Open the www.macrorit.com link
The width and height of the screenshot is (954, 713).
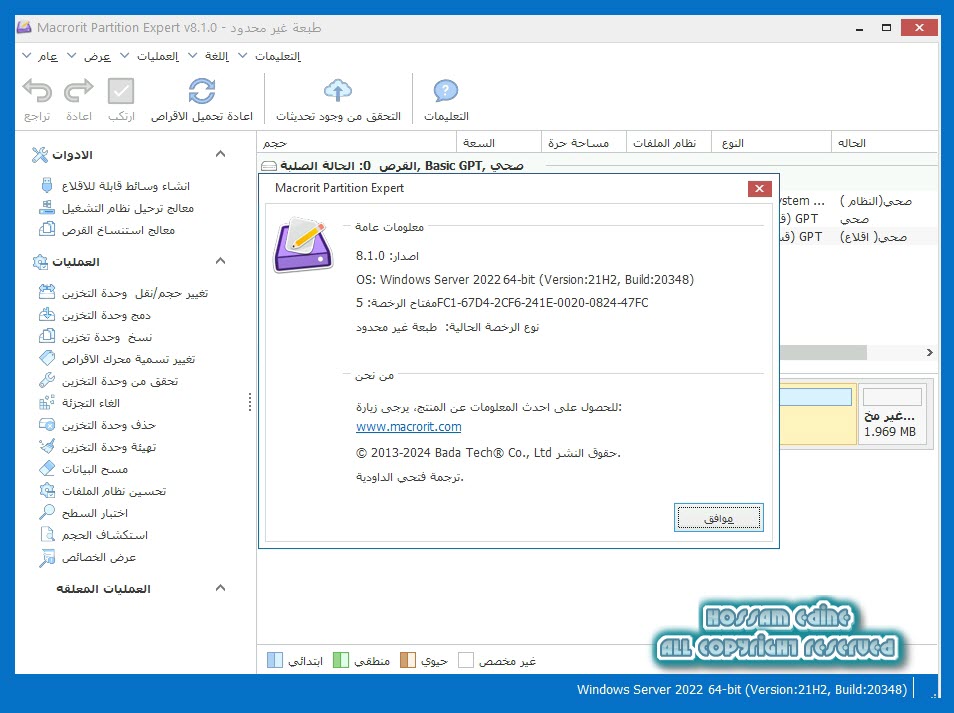click(x=408, y=426)
